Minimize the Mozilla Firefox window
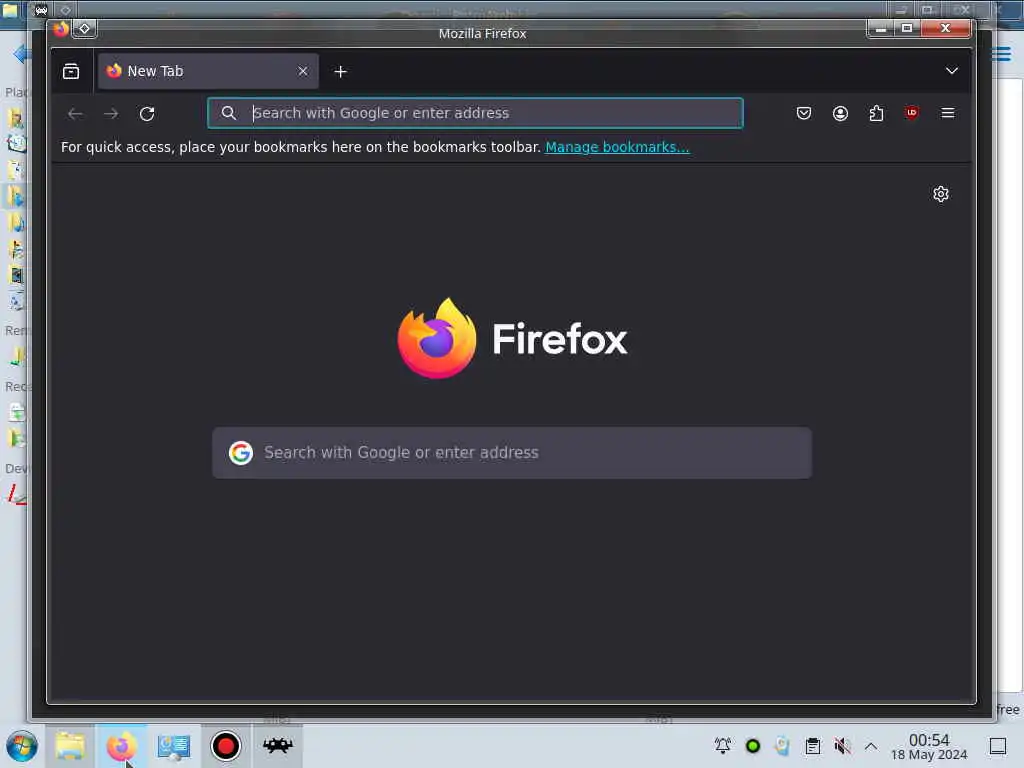The width and height of the screenshot is (1024, 768). pos(880,28)
